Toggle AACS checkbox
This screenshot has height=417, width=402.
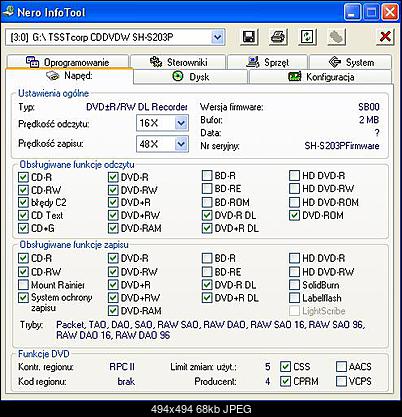pos(341,367)
